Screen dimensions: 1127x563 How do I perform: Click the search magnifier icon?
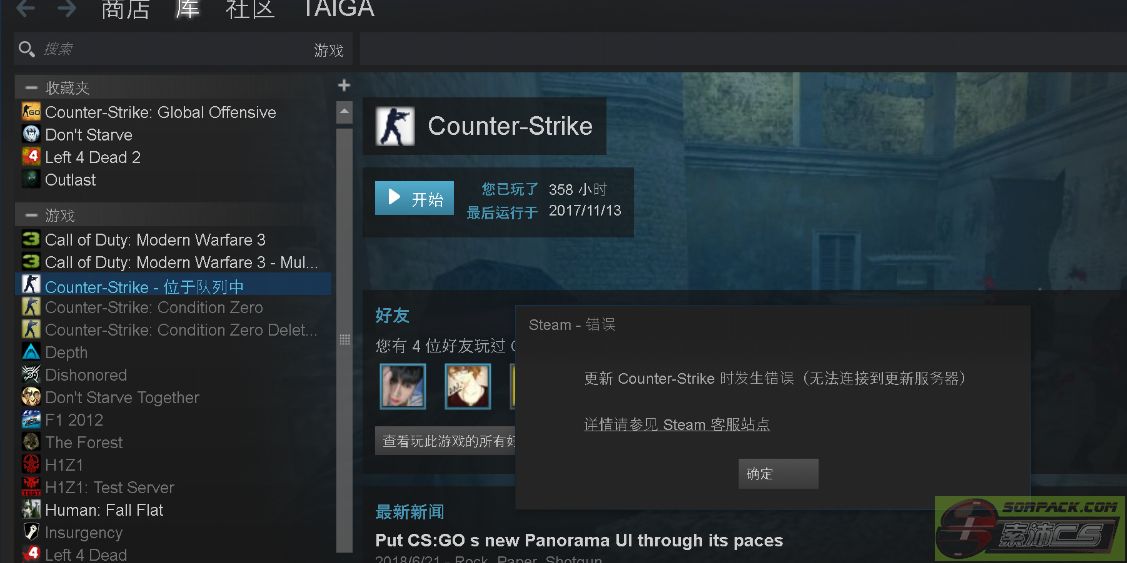click(x=27, y=50)
